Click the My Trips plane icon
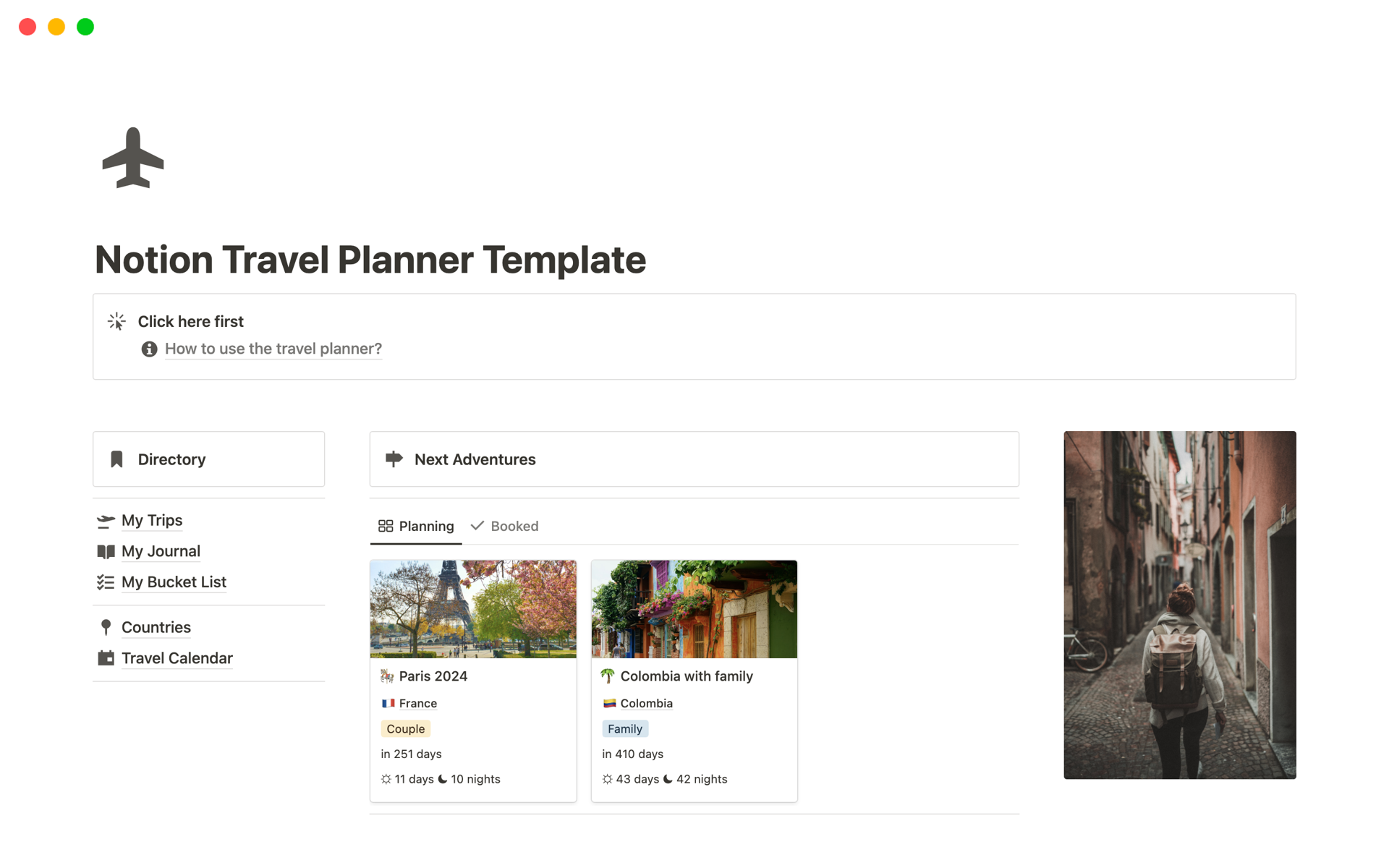This screenshot has width=1389, height=868. 106,521
